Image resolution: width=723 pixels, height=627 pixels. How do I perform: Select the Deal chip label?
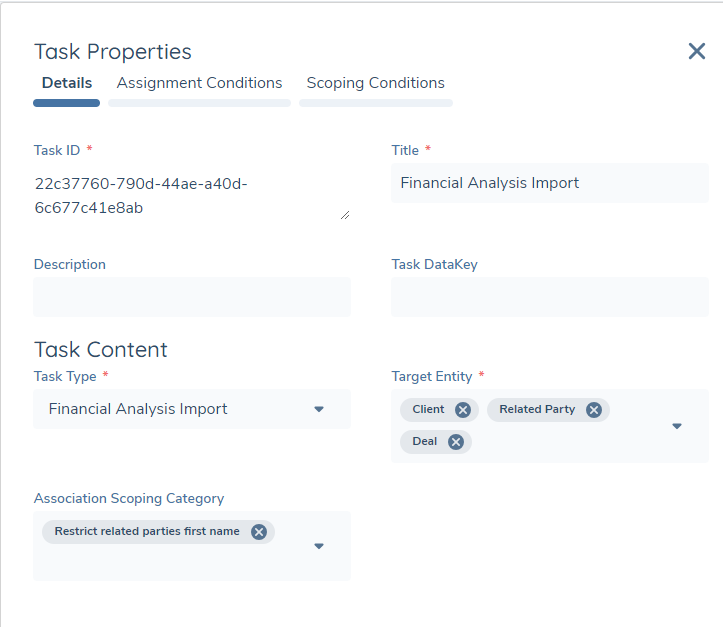coord(424,442)
